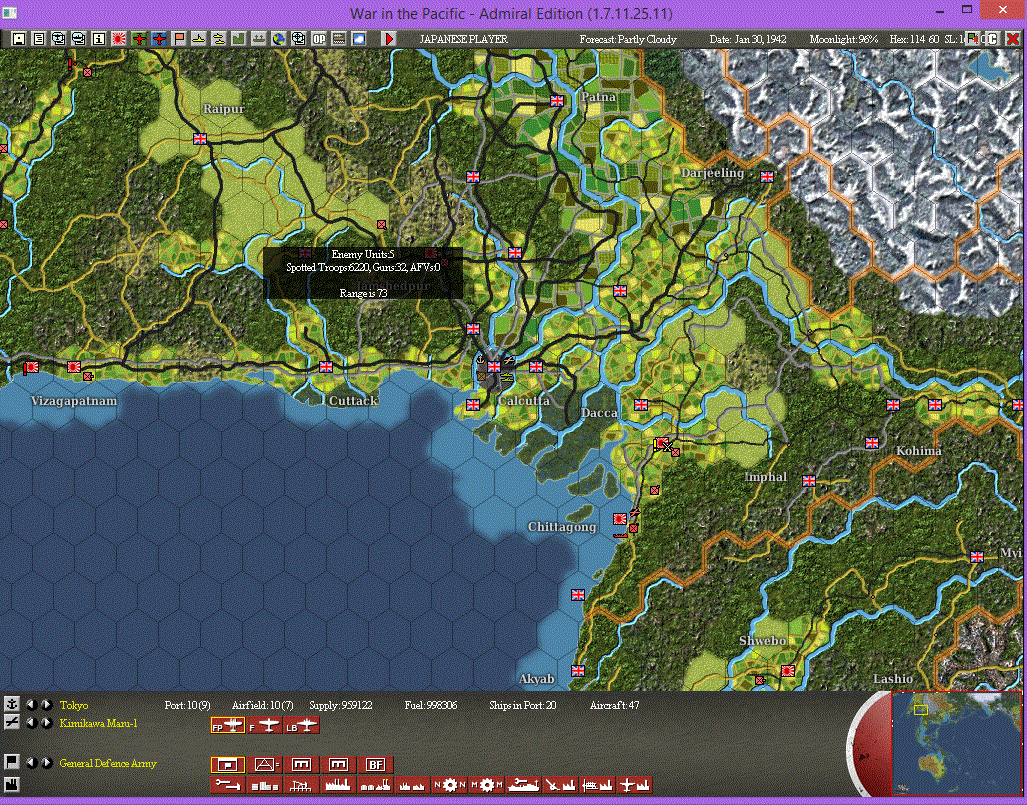Open the document list icon in toolbar

[39, 39]
